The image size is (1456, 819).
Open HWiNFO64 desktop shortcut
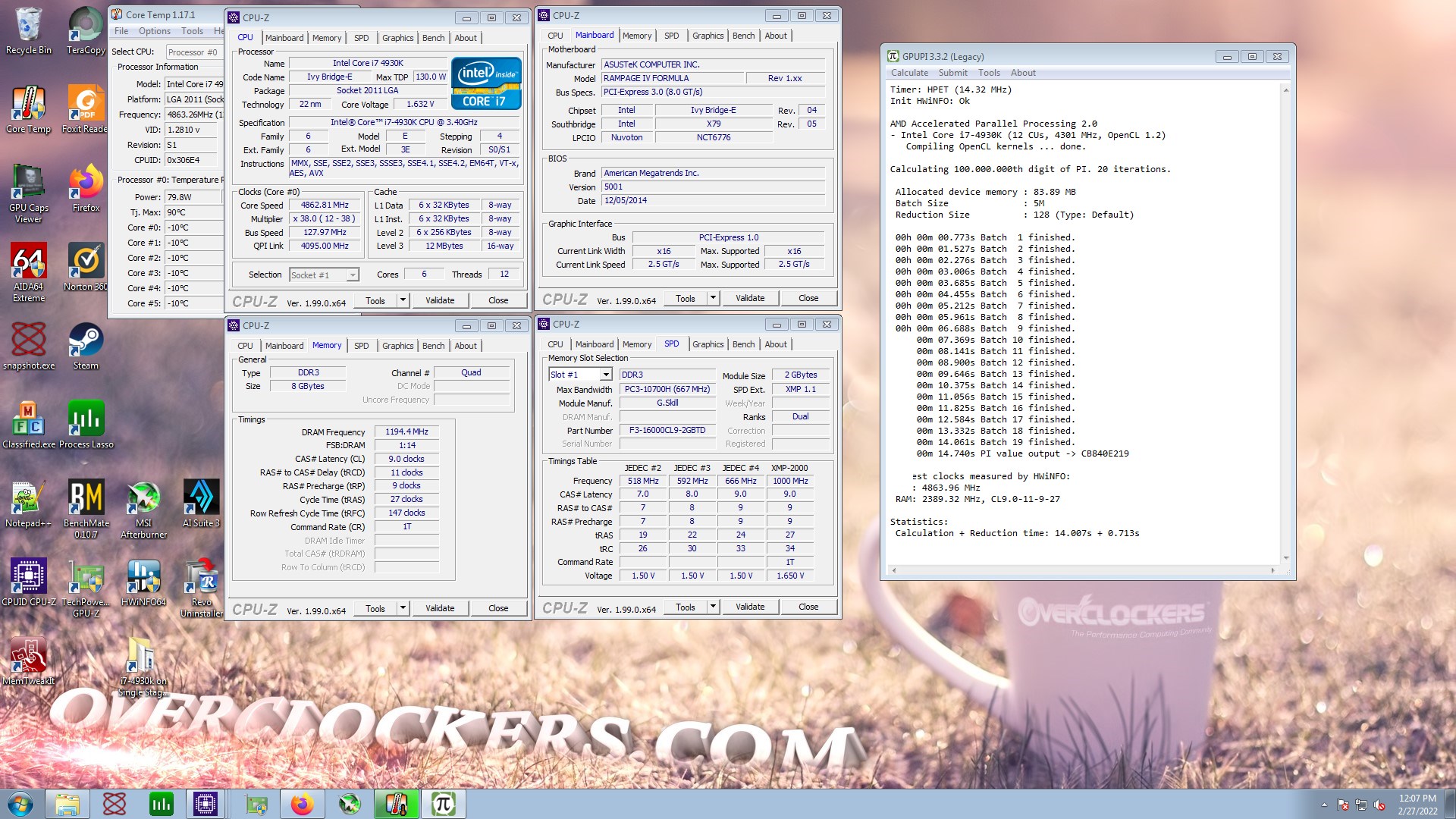click(143, 582)
